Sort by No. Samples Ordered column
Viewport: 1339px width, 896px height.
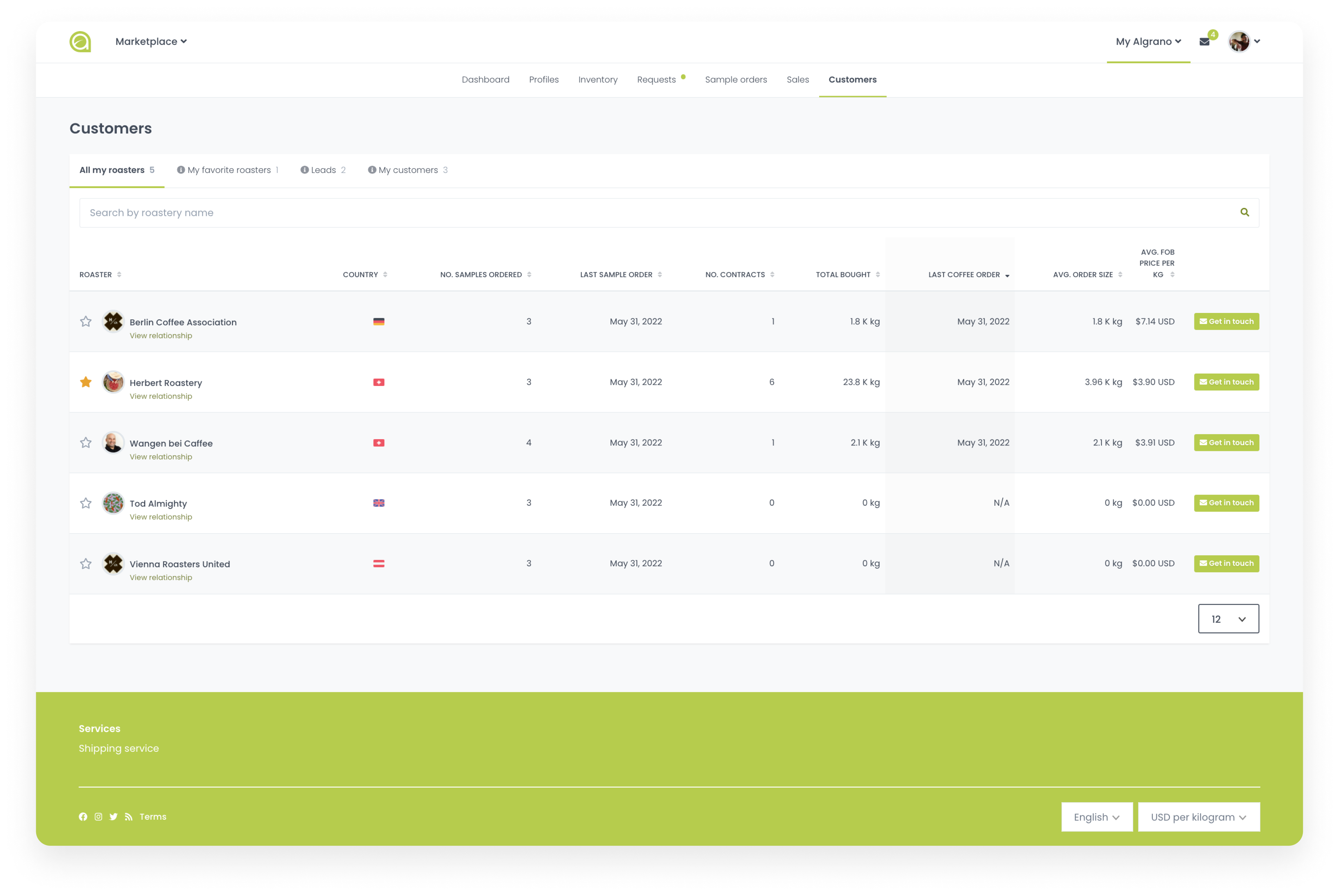point(486,275)
